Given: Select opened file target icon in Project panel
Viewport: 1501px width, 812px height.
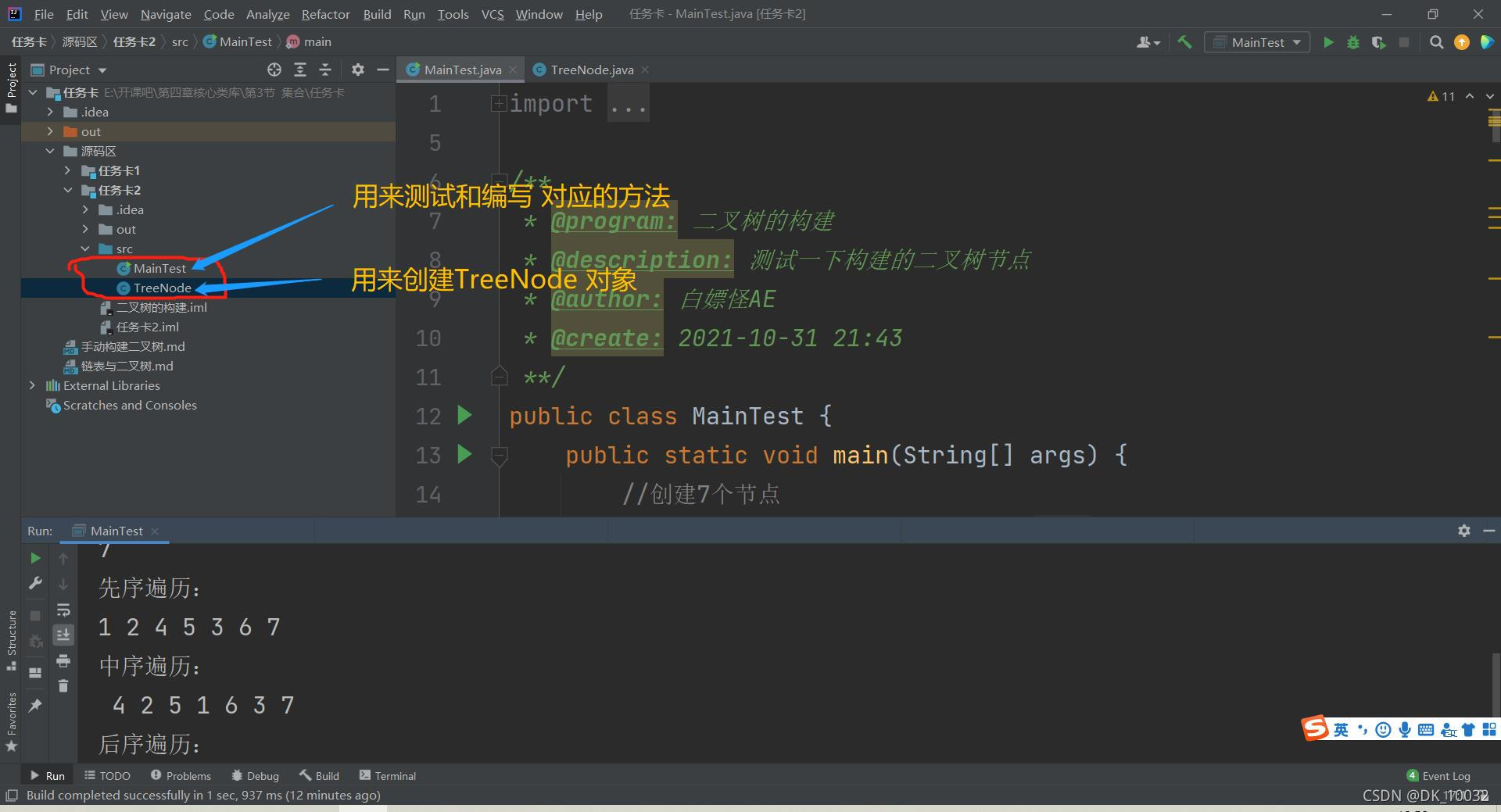Looking at the screenshot, I should (x=274, y=70).
